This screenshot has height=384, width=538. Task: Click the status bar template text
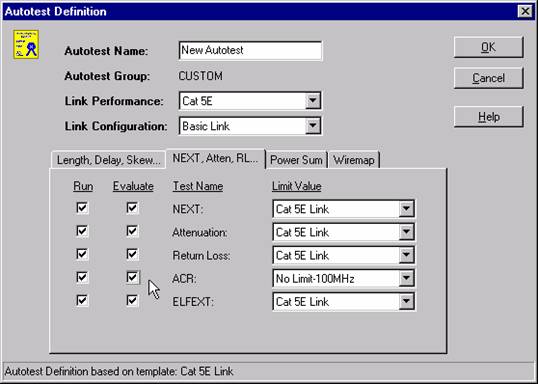tap(119, 371)
